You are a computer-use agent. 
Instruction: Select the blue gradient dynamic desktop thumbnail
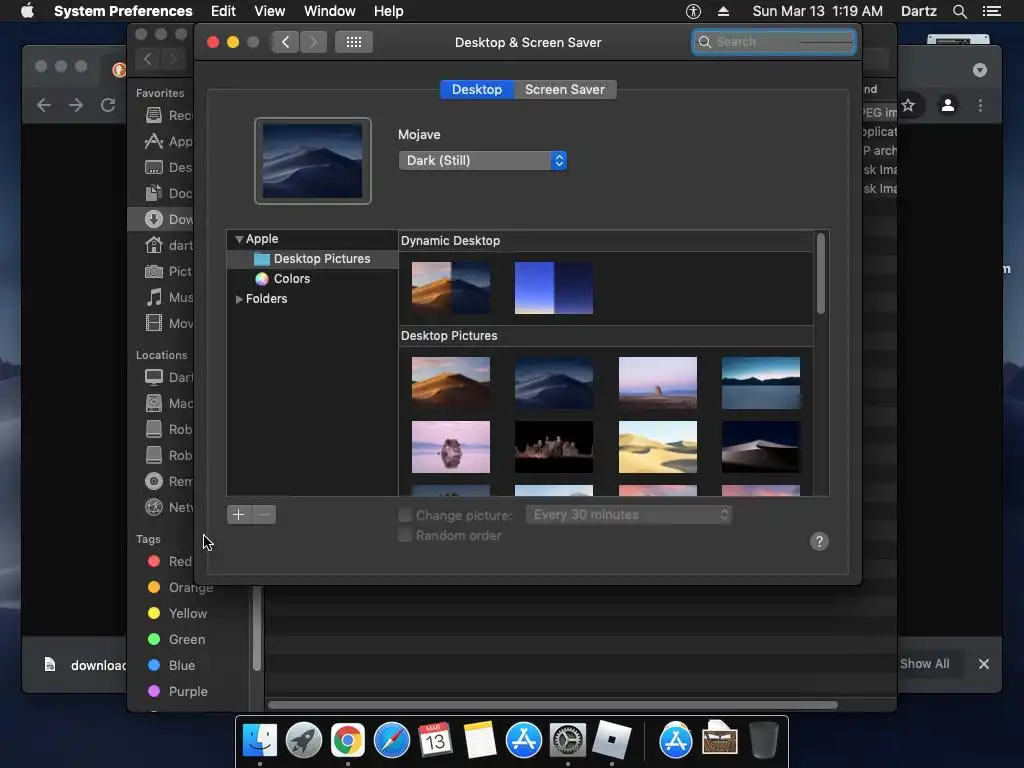click(554, 288)
